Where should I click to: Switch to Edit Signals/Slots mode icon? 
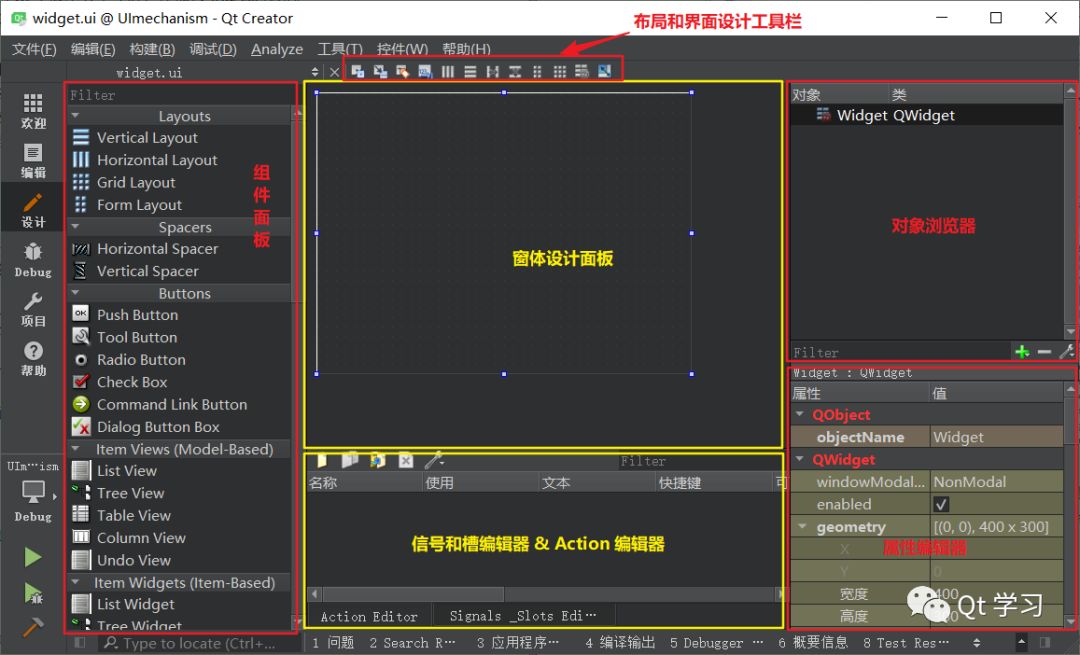coord(380,71)
